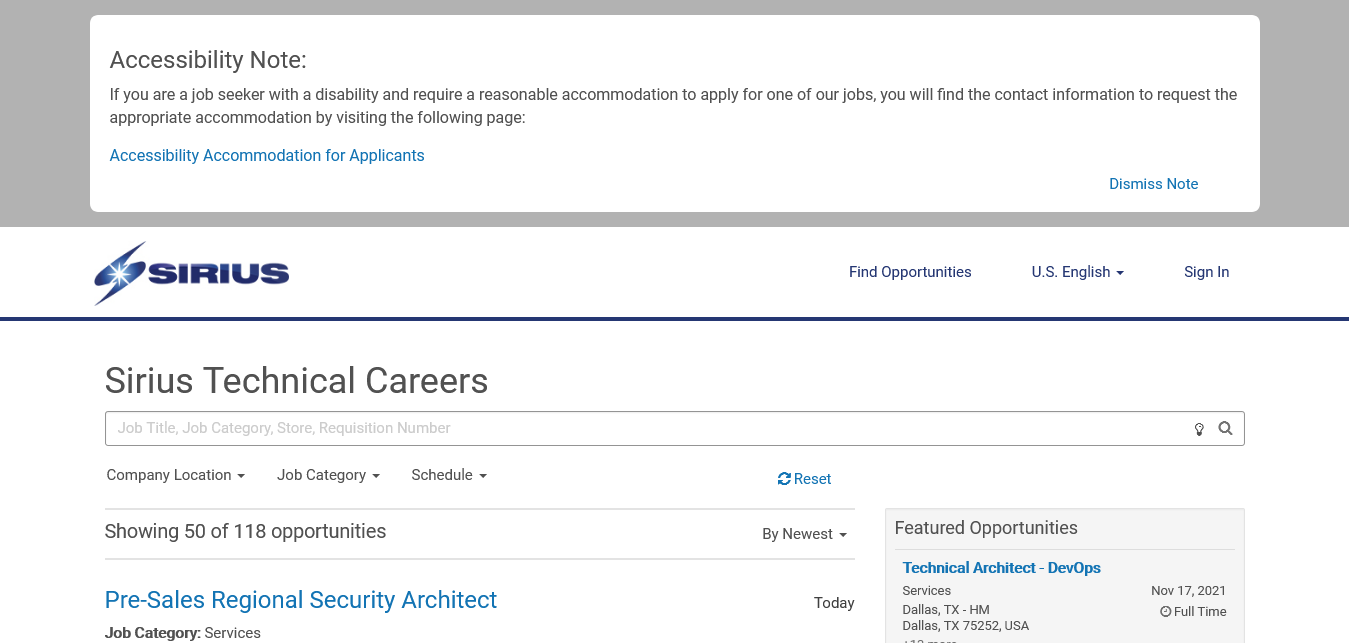Expand the U.S. English language dropdown
The height and width of the screenshot is (643, 1366).
1077,272
